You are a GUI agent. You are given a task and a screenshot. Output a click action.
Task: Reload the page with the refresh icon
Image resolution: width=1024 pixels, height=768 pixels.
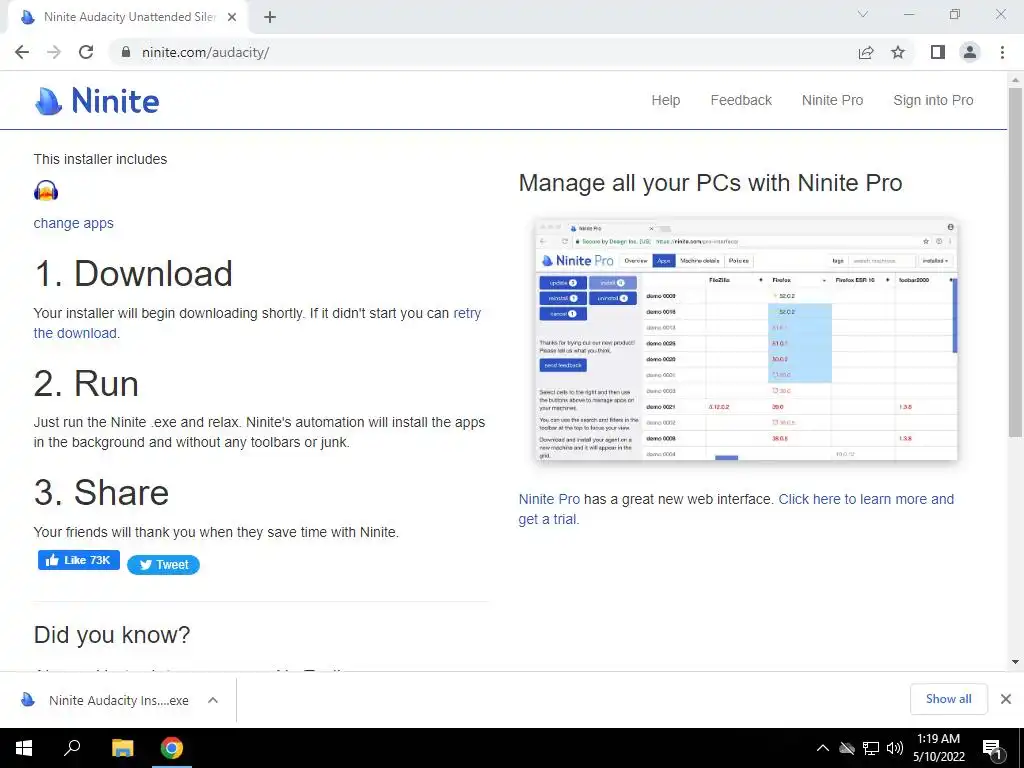pos(86,52)
